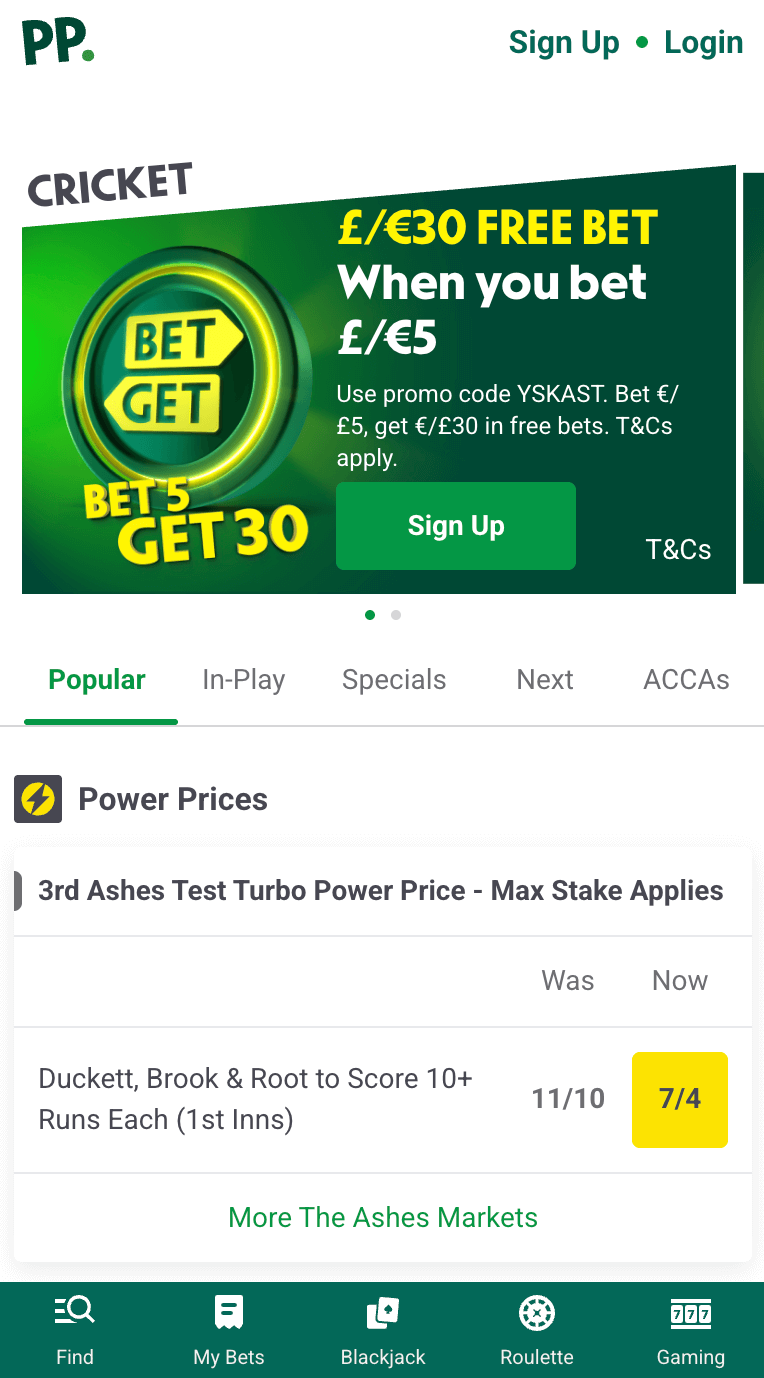The image size is (764, 1378).
Task: Collapse the 3rd Ashes Test Power Price header
Action: (380, 891)
